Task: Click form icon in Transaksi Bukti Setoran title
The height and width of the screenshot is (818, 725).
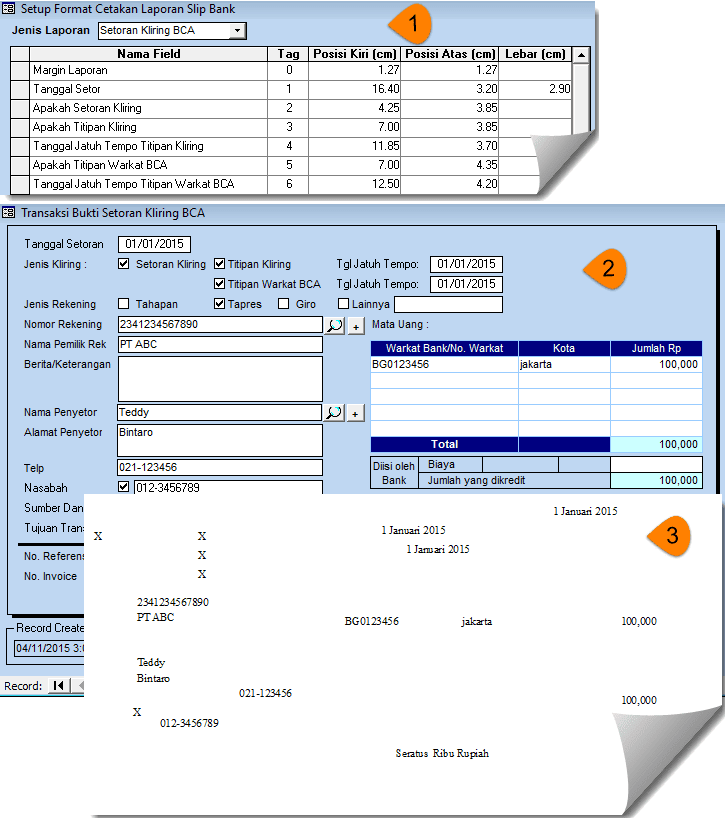Action: (x=8, y=212)
